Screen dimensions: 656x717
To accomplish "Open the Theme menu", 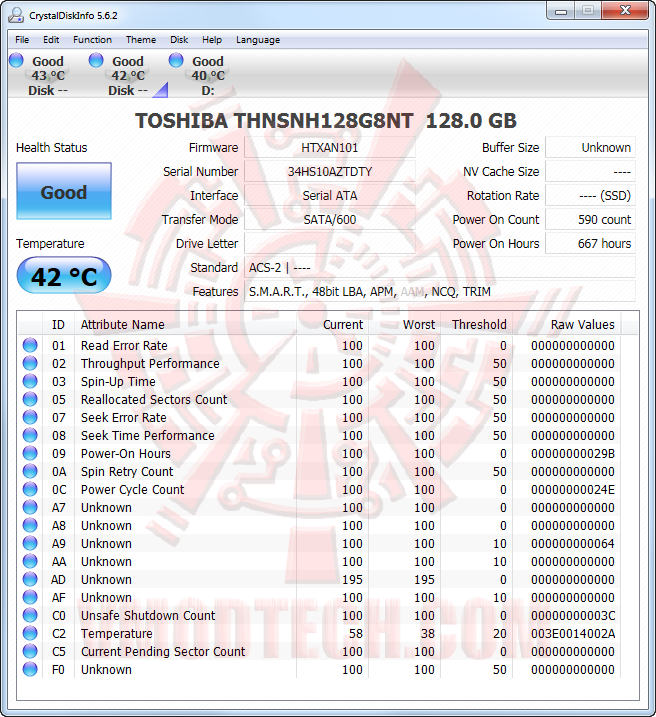I will tap(141, 40).
